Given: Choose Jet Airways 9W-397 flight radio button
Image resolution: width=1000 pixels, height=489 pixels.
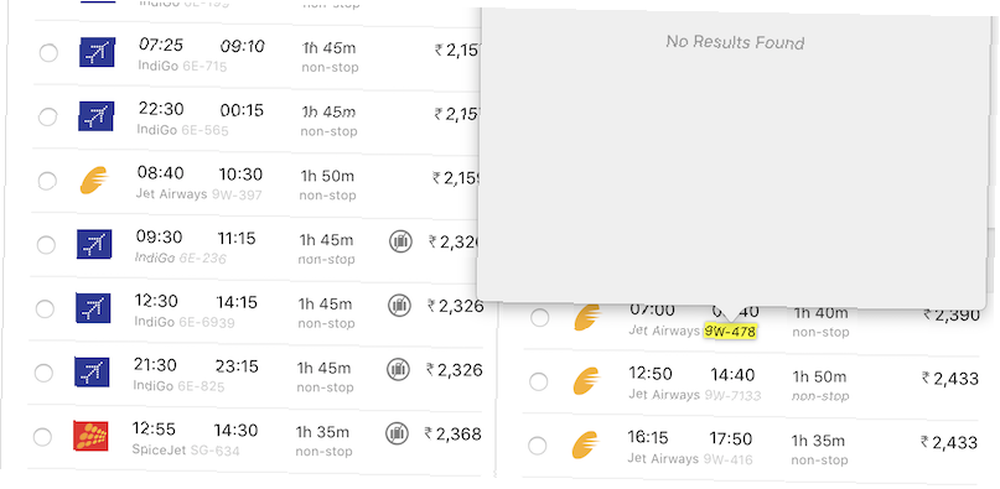Looking at the screenshot, I should 46,181.
